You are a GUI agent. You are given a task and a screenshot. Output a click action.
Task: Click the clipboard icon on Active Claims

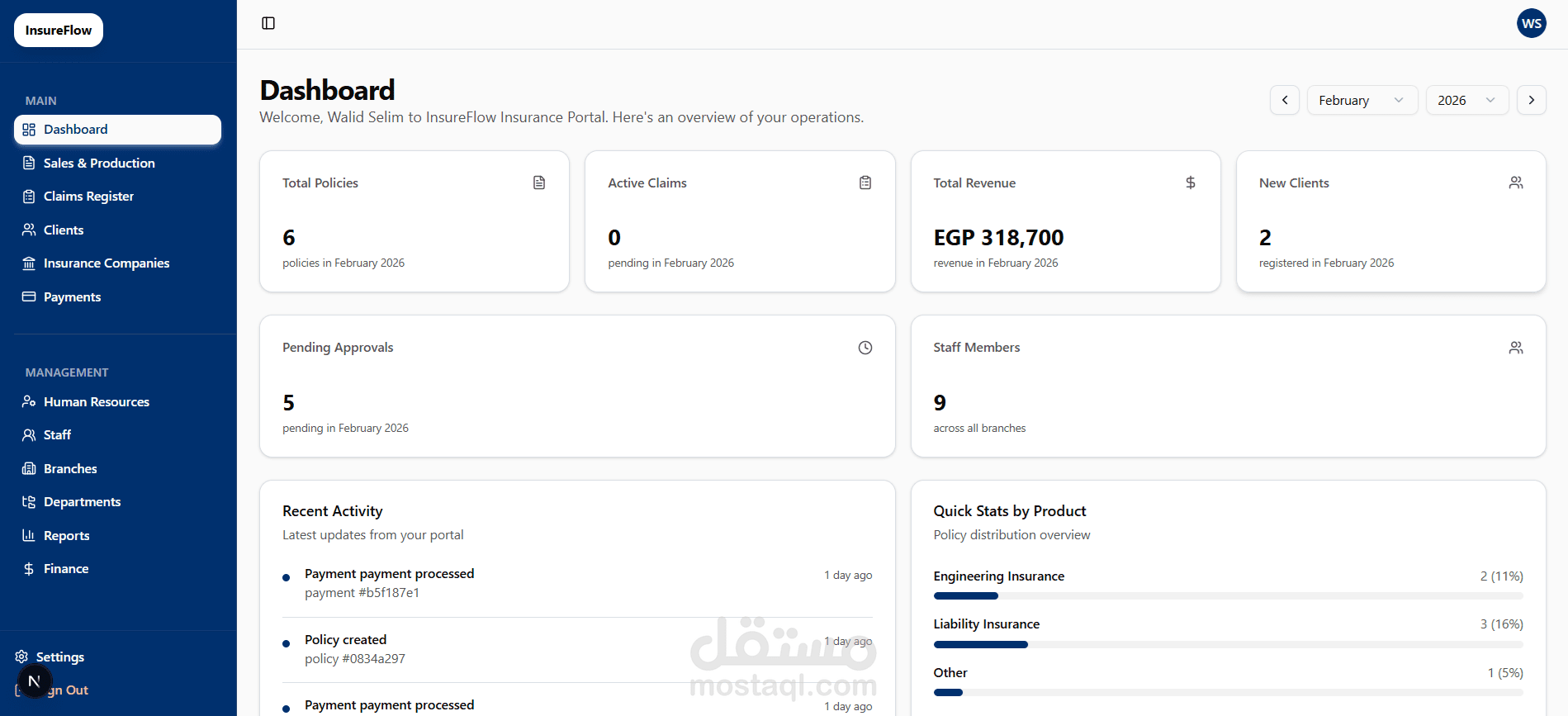coord(865,183)
